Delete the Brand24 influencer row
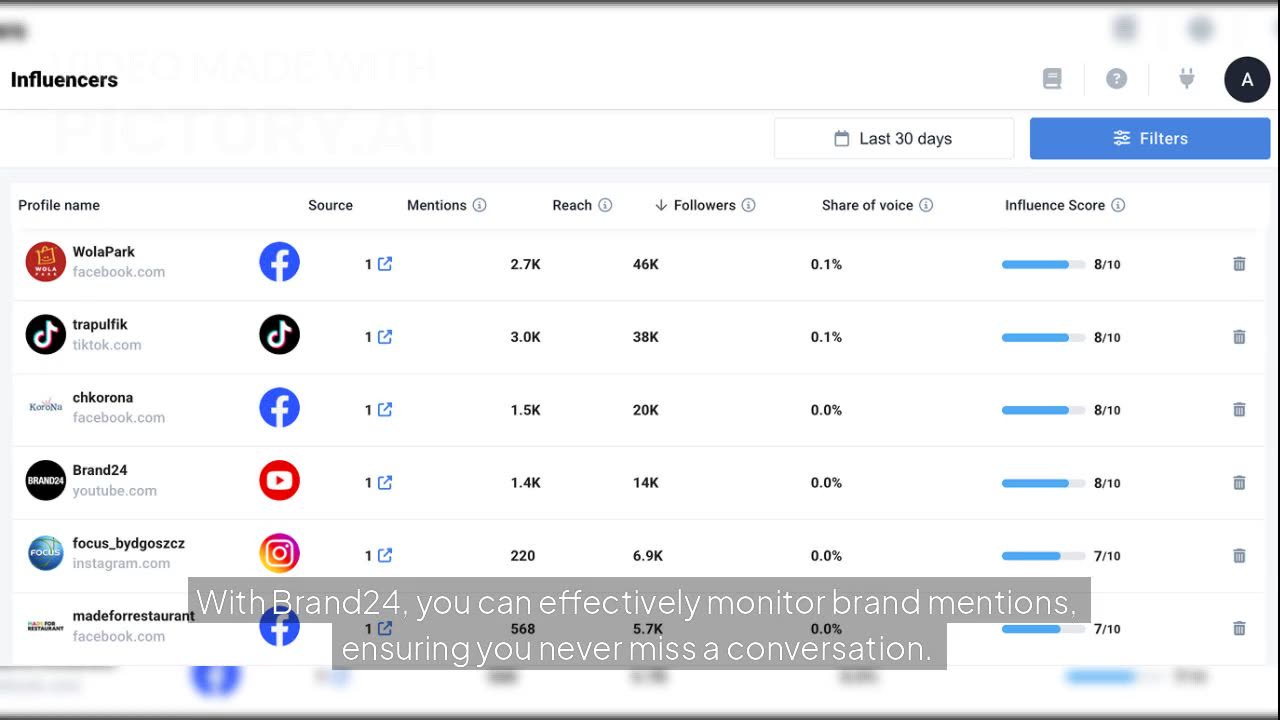 pyautogui.click(x=1239, y=483)
